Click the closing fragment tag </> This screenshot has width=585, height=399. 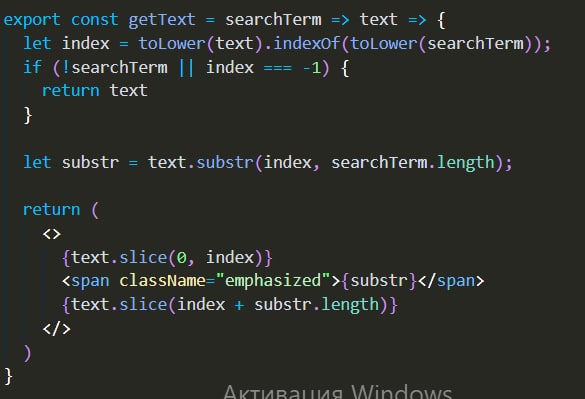(x=56, y=329)
